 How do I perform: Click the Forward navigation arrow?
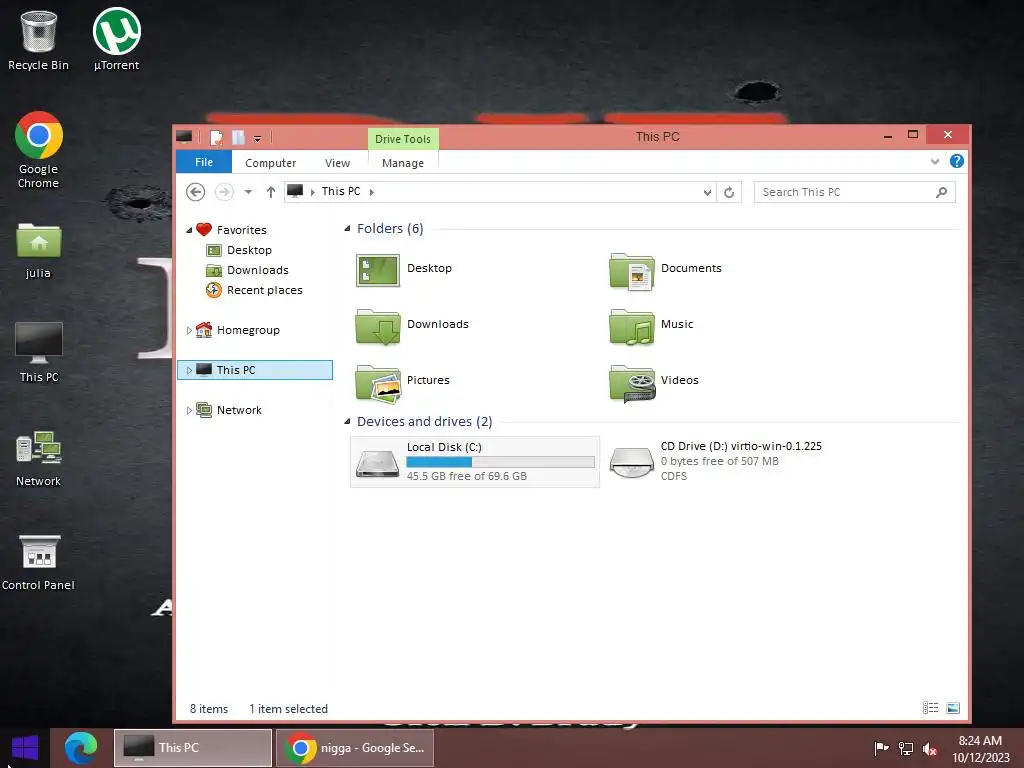coord(224,192)
